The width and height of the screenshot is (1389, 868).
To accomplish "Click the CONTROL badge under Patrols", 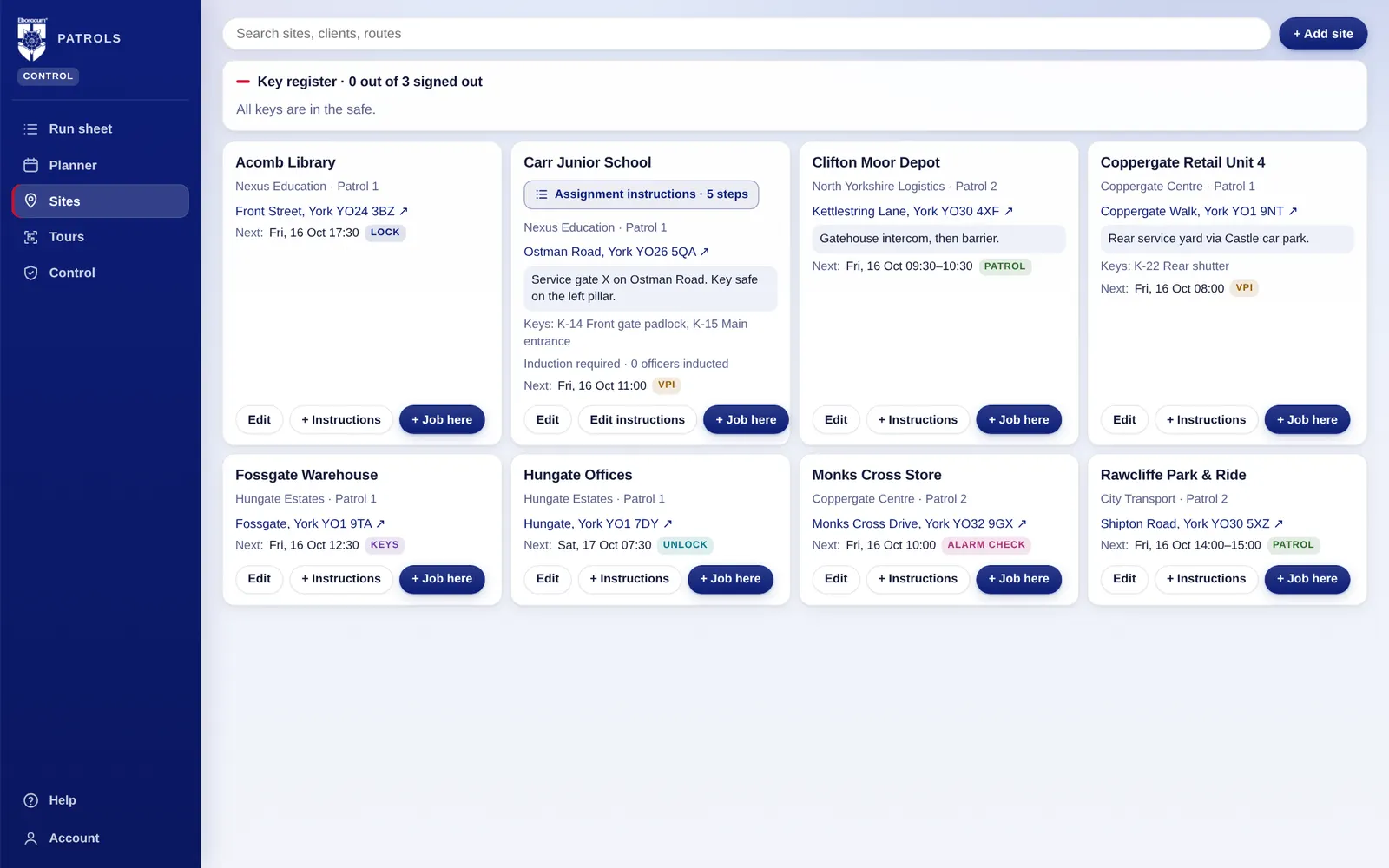I will 48,76.
